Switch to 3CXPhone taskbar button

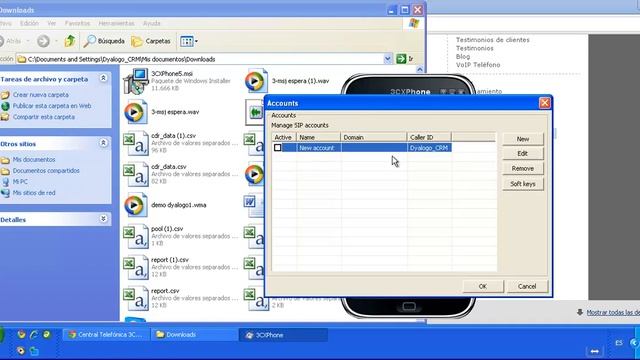coord(283,335)
